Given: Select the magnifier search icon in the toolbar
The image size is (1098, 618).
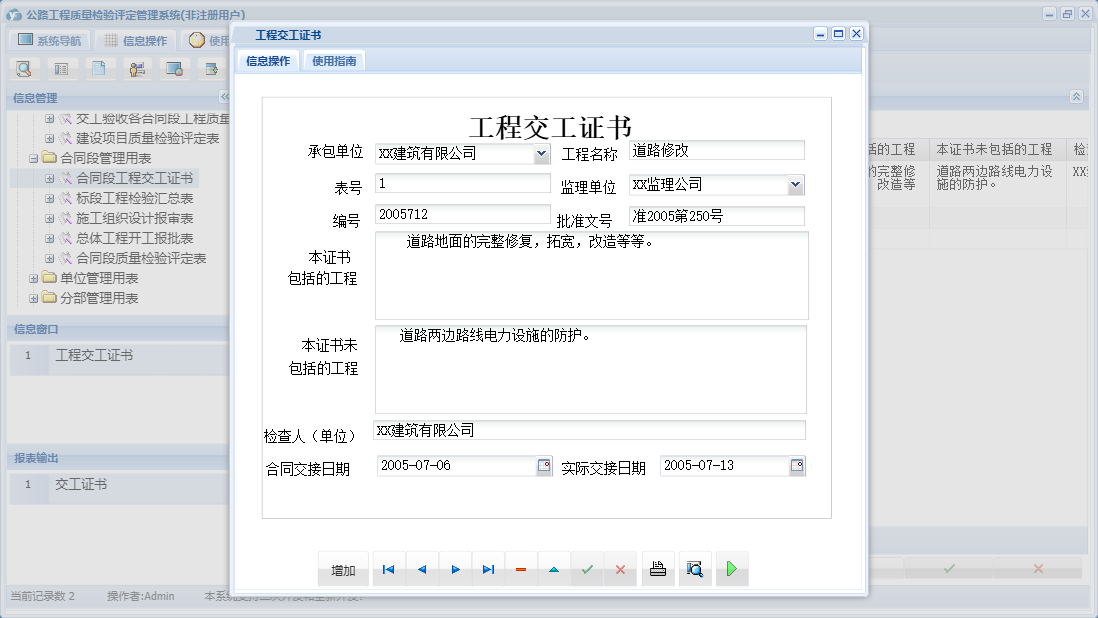Looking at the screenshot, I should click(22, 68).
